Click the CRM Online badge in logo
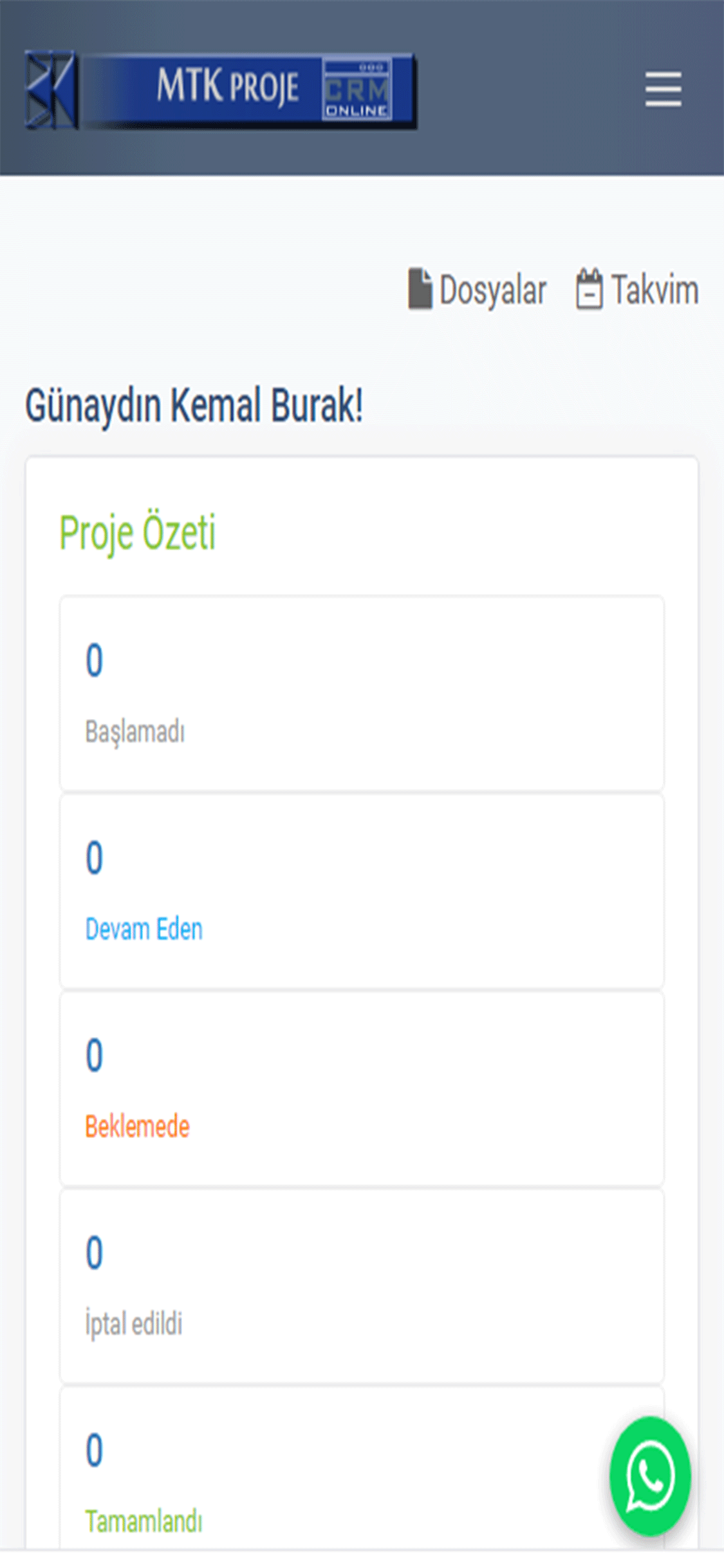Image resolution: width=724 pixels, height=1568 pixels. [x=357, y=90]
